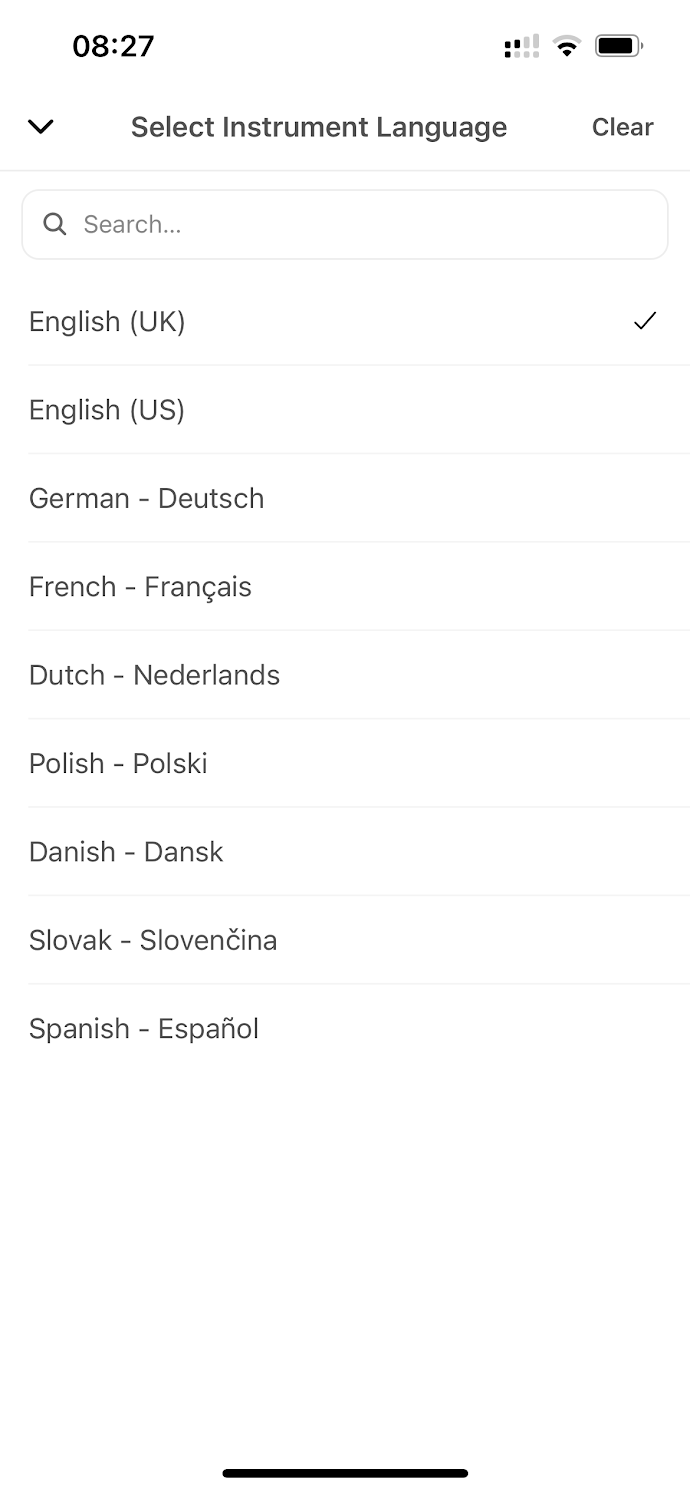Select English (US) language
Screen dimensions: 690x1492
point(108,410)
